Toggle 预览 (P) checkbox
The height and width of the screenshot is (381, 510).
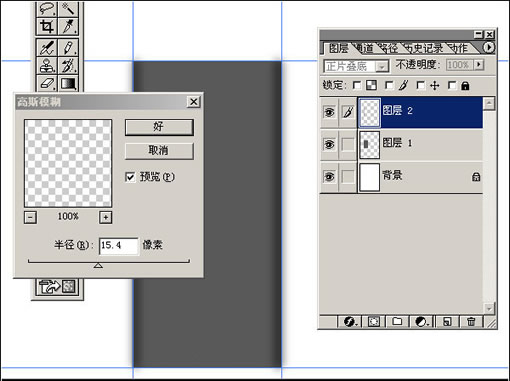(x=130, y=177)
